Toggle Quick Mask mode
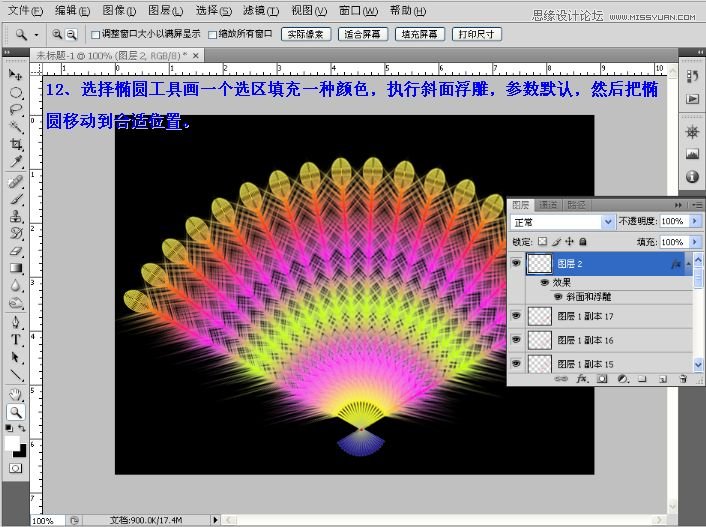Image resolution: width=706 pixels, height=527 pixels. tap(15, 468)
